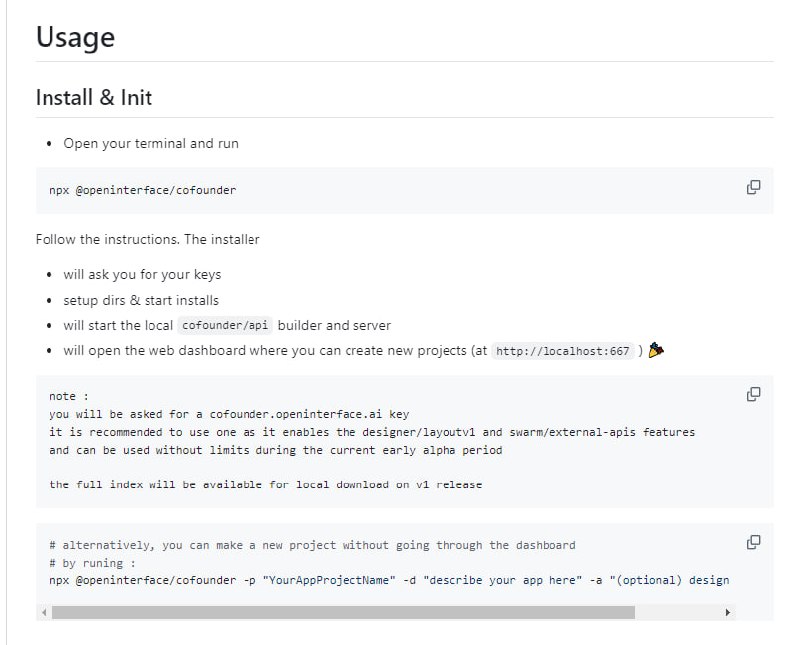This screenshot has width=800, height=645.
Task: Click the "the full index will be available" note line
Action: [265, 485]
